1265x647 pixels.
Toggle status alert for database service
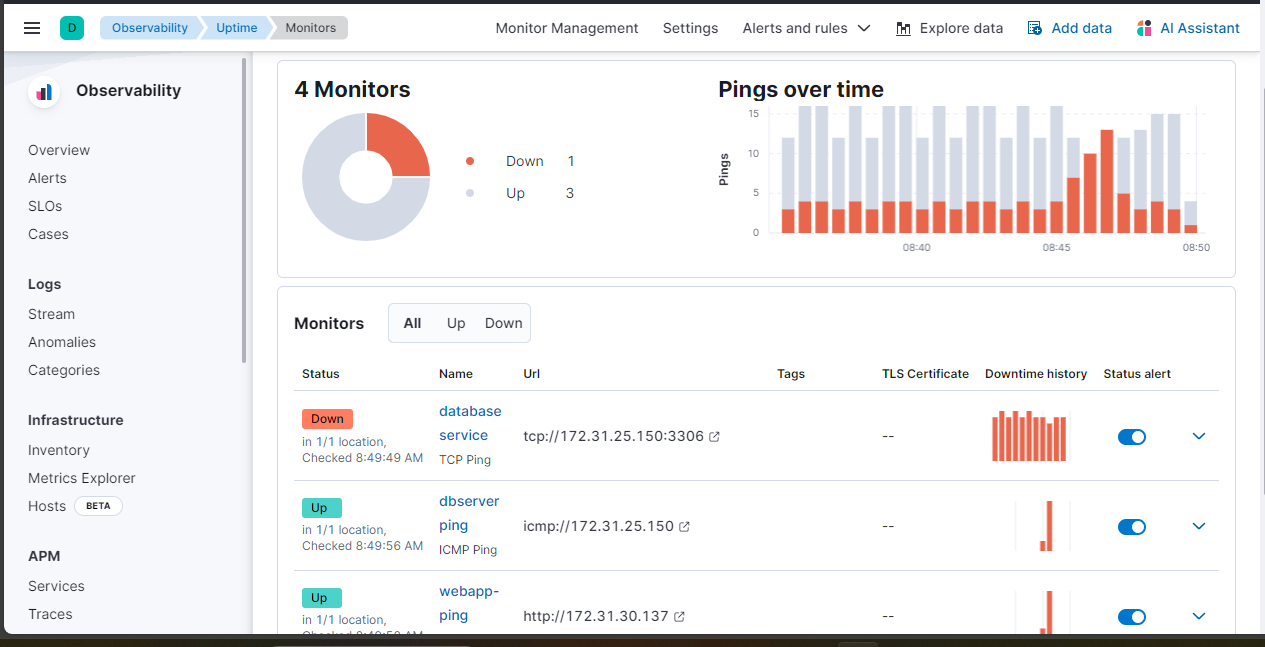pyautogui.click(x=1132, y=437)
